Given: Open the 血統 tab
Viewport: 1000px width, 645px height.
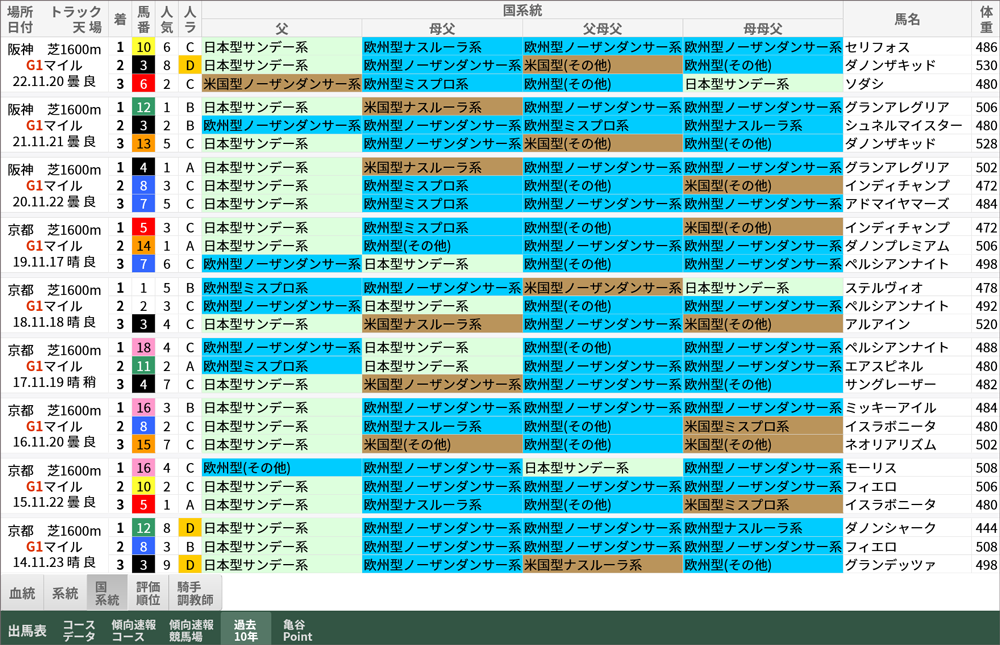Looking at the screenshot, I should [x=22, y=593].
